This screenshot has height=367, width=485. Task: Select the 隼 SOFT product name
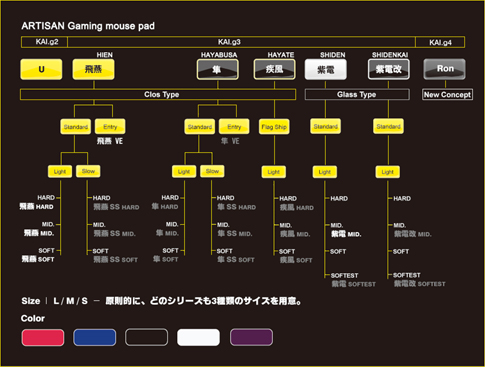coord(166,259)
